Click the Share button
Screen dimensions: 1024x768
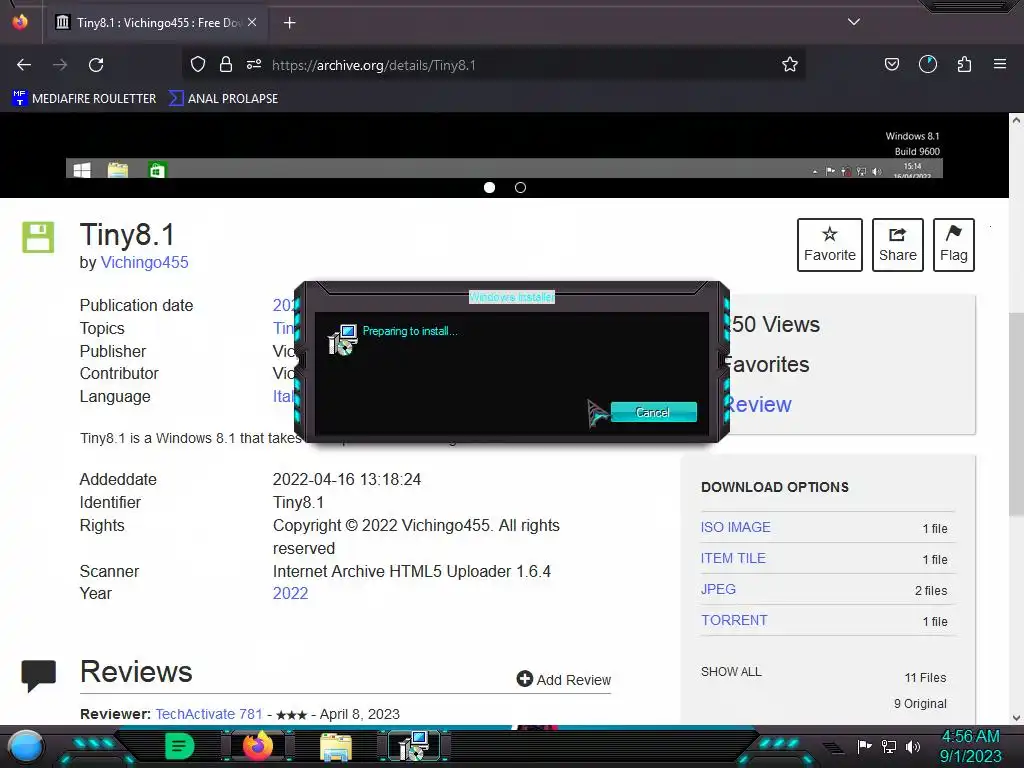pyautogui.click(x=897, y=245)
